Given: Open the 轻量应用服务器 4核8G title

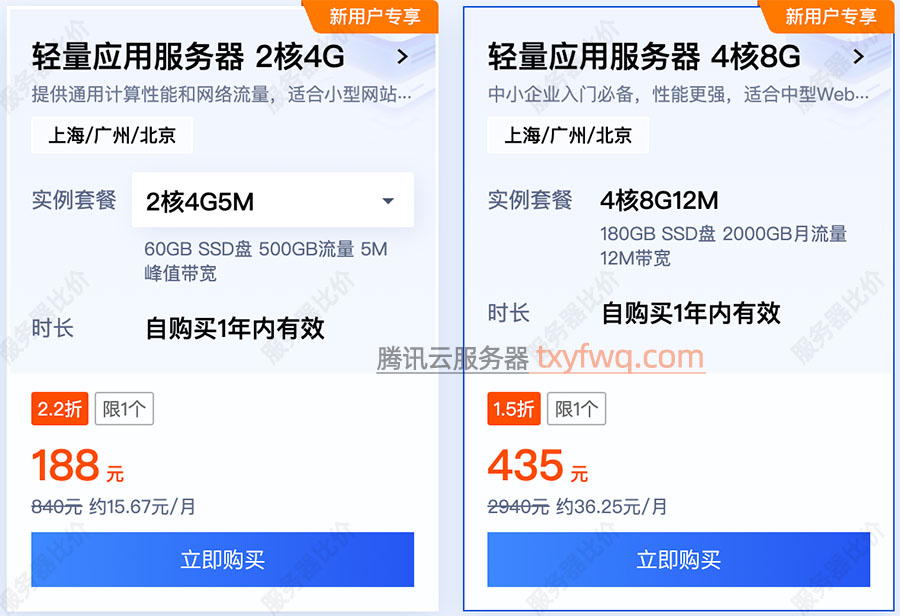Looking at the screenshot, I should [x=644, y=57].
